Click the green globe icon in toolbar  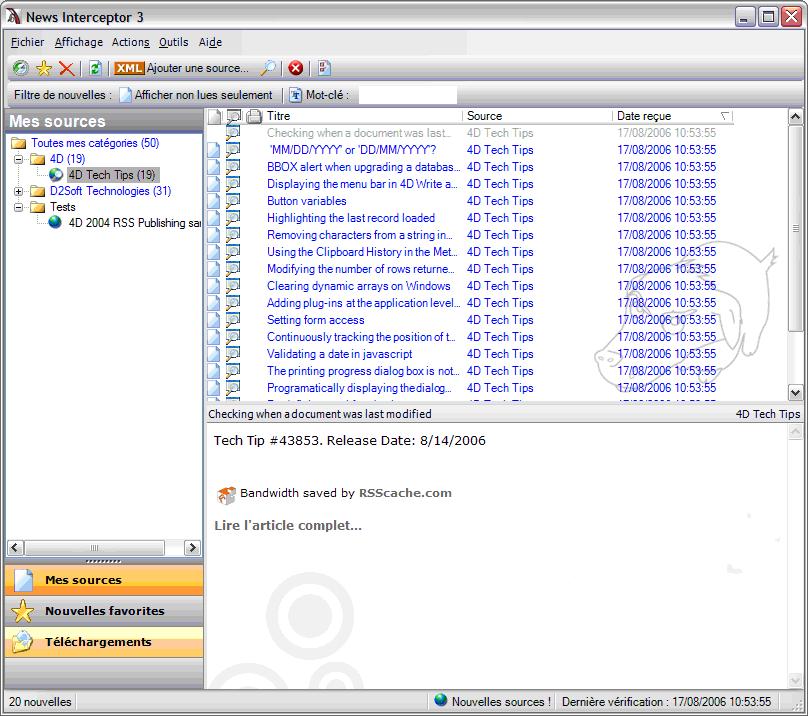tap(20, 68)
